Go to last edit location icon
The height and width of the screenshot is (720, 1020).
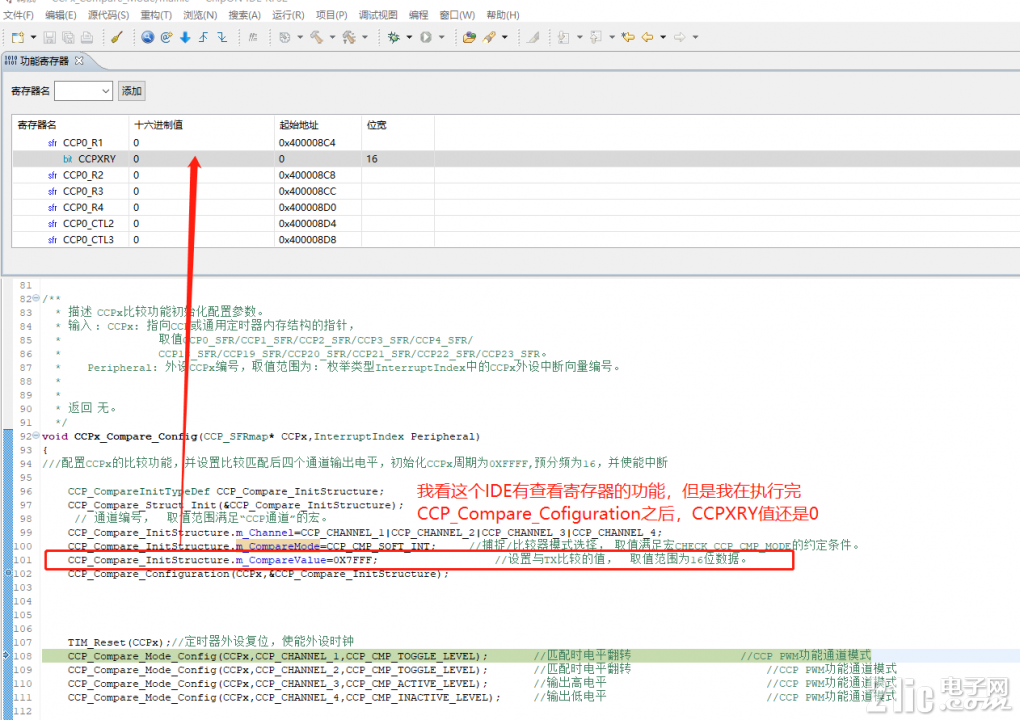628,38
